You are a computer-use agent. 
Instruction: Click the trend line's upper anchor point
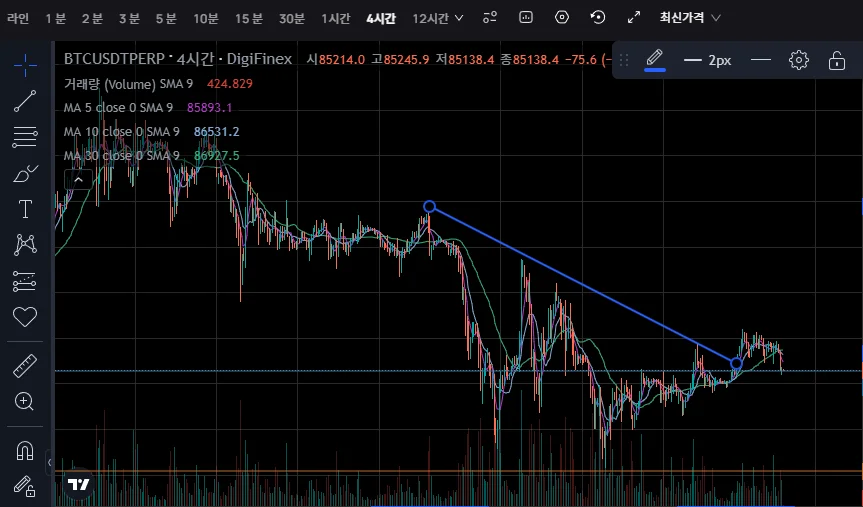(x=430, y=206)
